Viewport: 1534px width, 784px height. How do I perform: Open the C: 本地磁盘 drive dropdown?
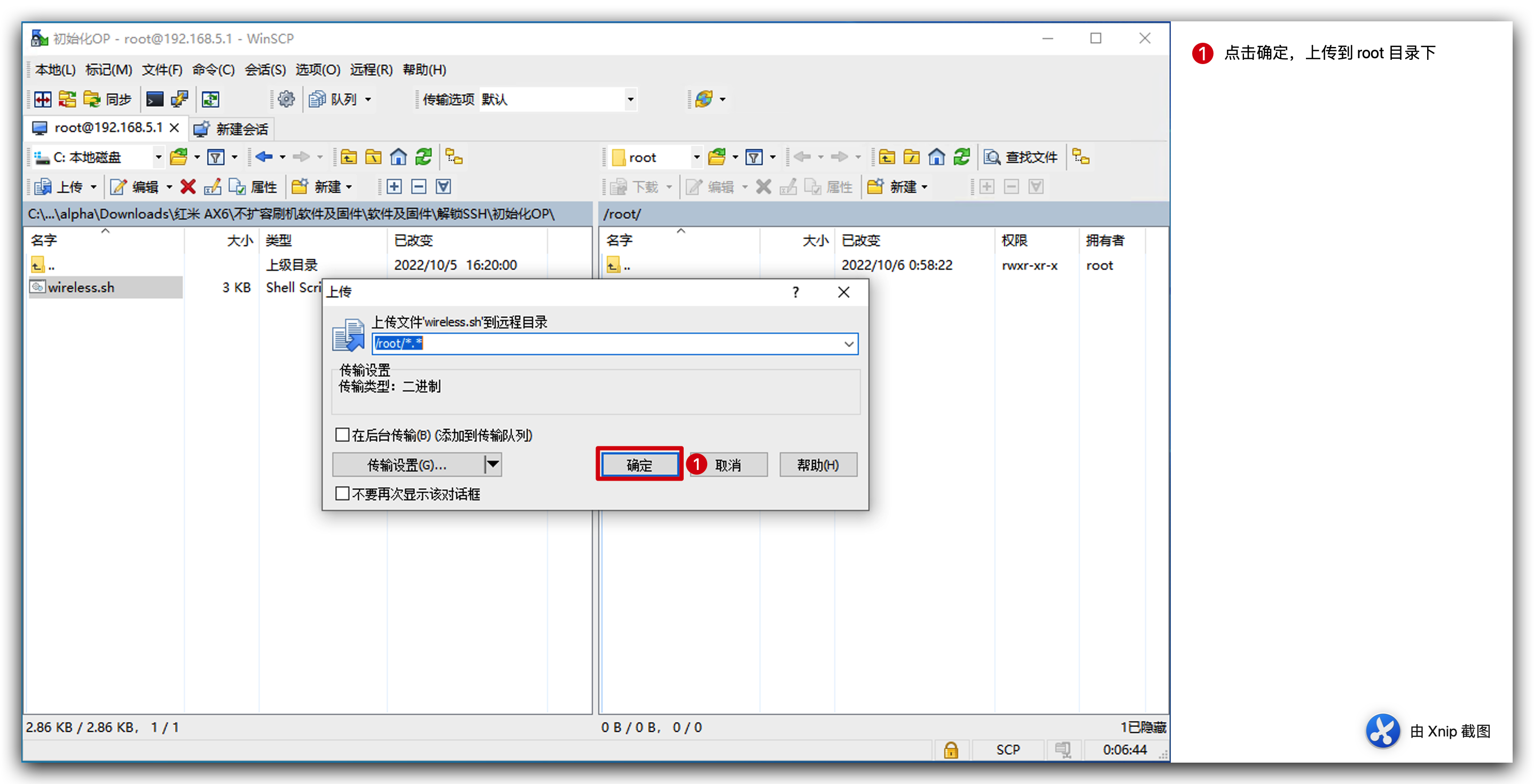click(x=159, y=157)
